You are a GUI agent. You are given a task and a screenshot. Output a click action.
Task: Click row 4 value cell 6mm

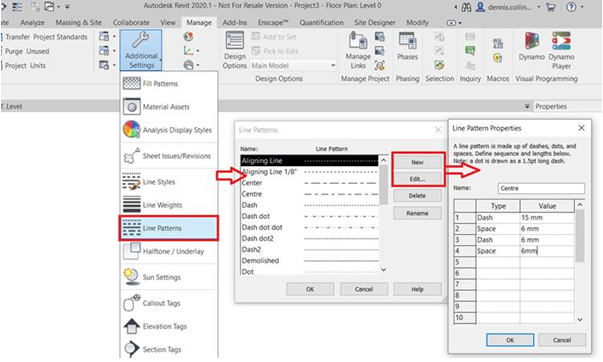coord(547,251)
